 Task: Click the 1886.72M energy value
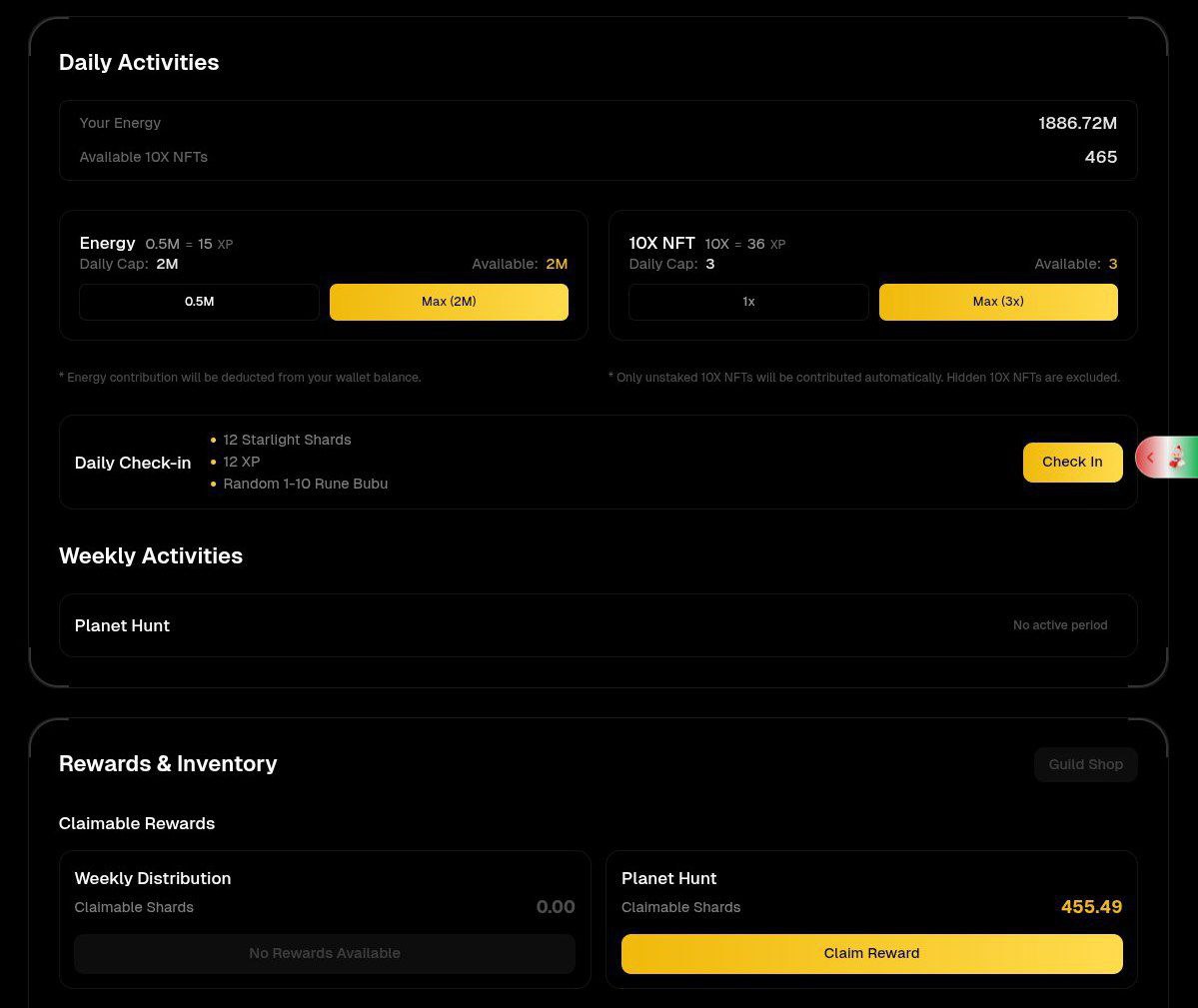(x=1077, y=123)
